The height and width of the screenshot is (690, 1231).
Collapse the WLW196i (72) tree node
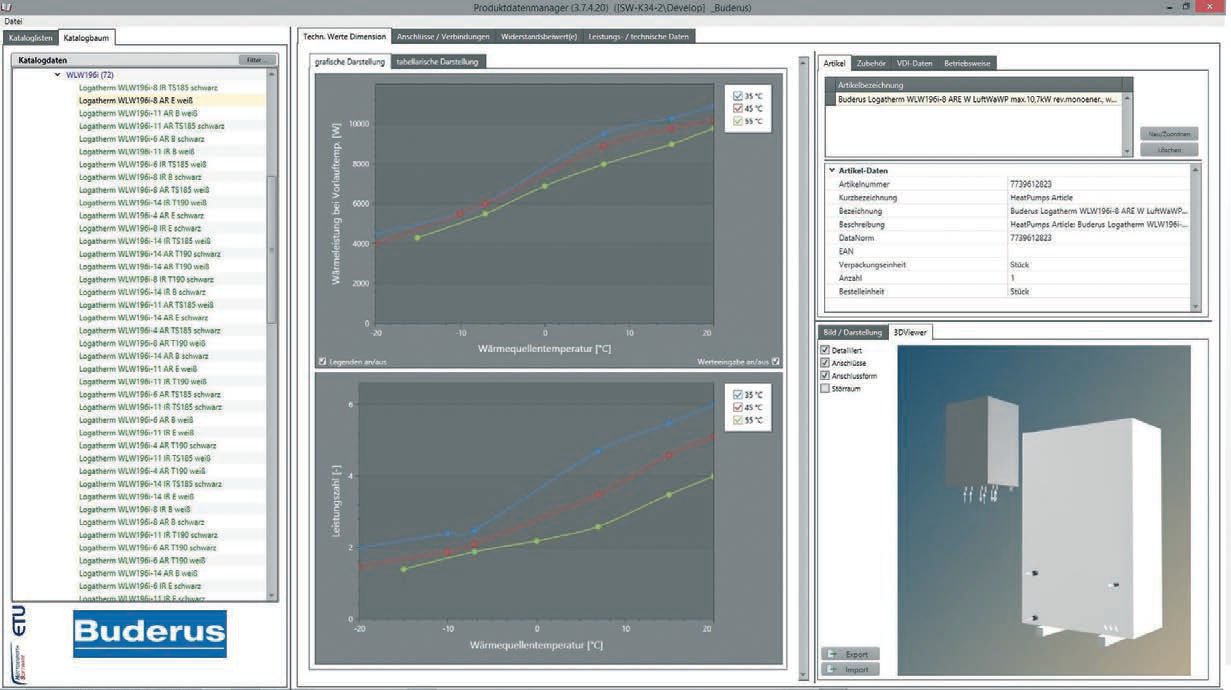[58, 75]
